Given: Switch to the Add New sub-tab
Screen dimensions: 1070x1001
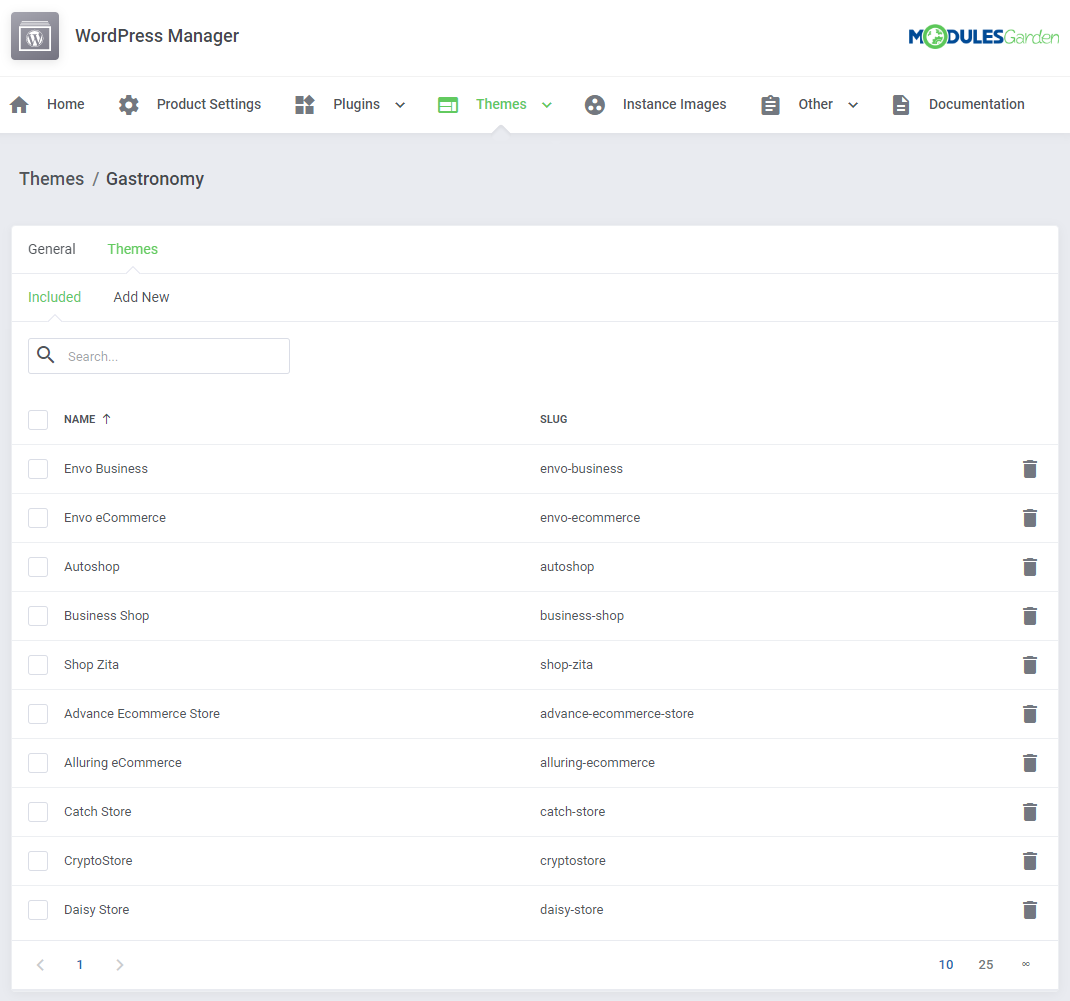Looking at the screenshot, I should (141, 297).
